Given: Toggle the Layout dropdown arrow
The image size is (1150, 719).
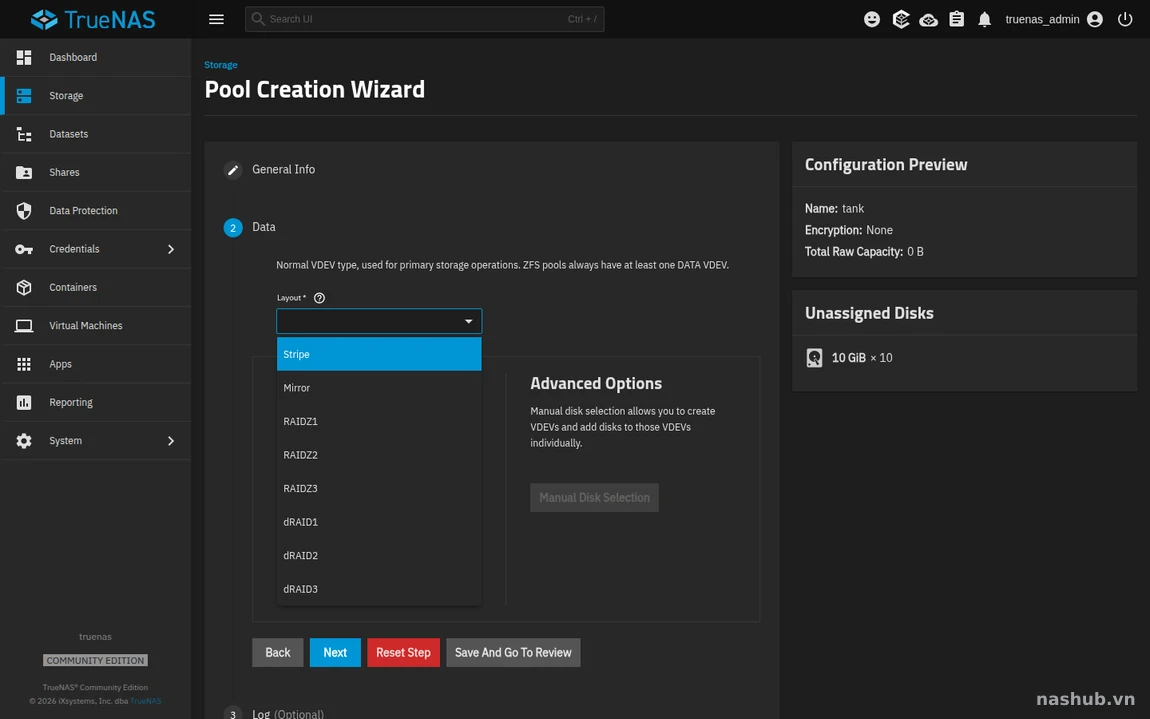Looking at the screenshot, I should pos(469,321).
